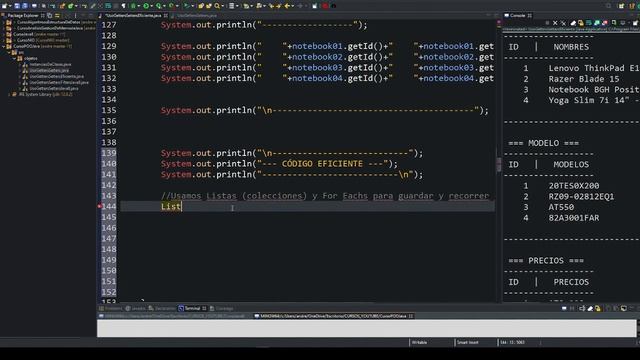The image size is (640, 360).
Task: Click '=== MODELO ===' in Console output
Action: [x=543, y=143]
